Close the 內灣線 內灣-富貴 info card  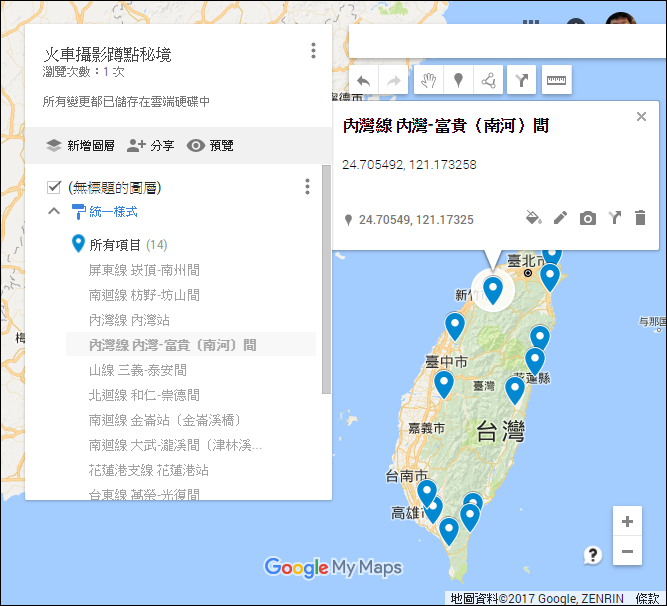coord(641,117)
